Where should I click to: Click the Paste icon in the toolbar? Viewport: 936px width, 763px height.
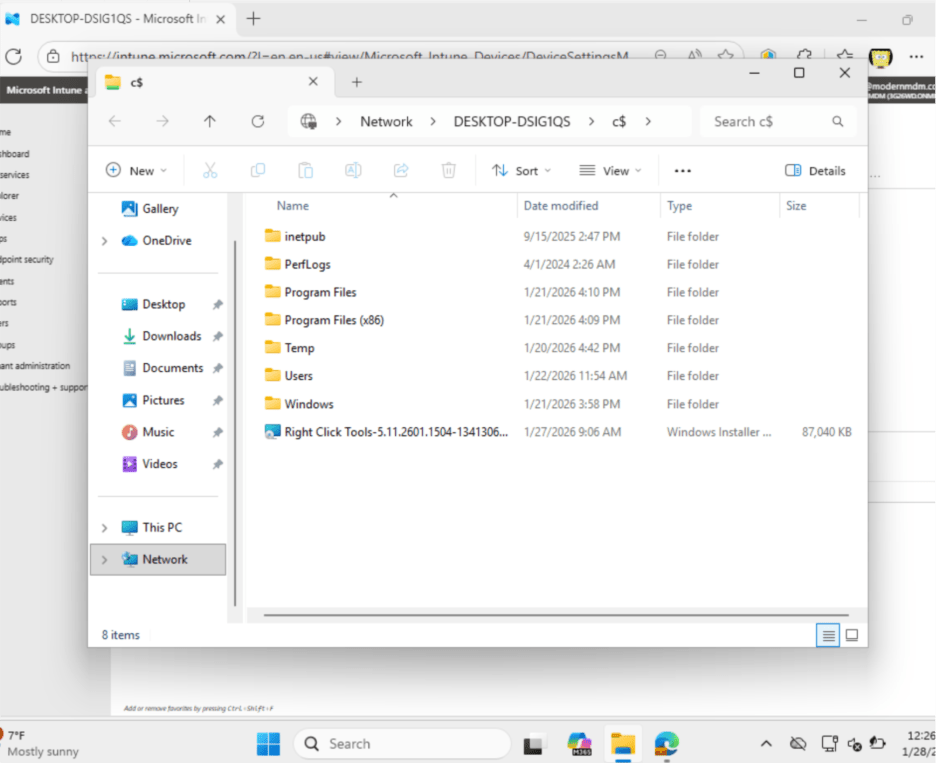(x=305, y=170)
